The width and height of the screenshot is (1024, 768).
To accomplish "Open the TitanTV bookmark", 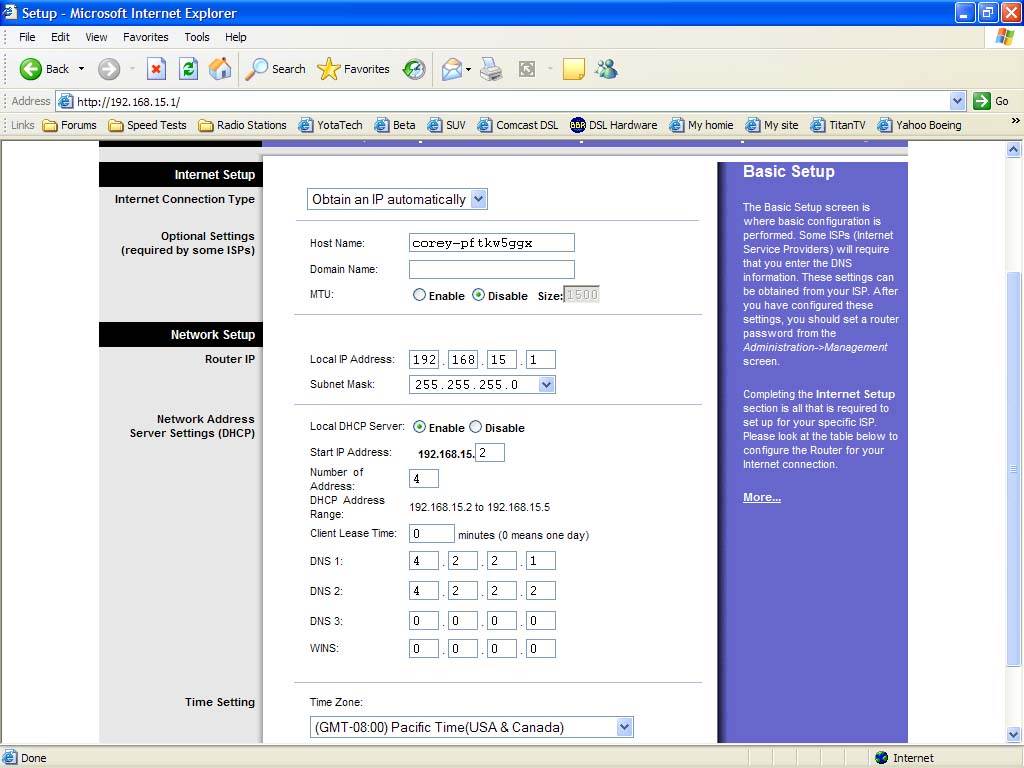I will 838,125.
